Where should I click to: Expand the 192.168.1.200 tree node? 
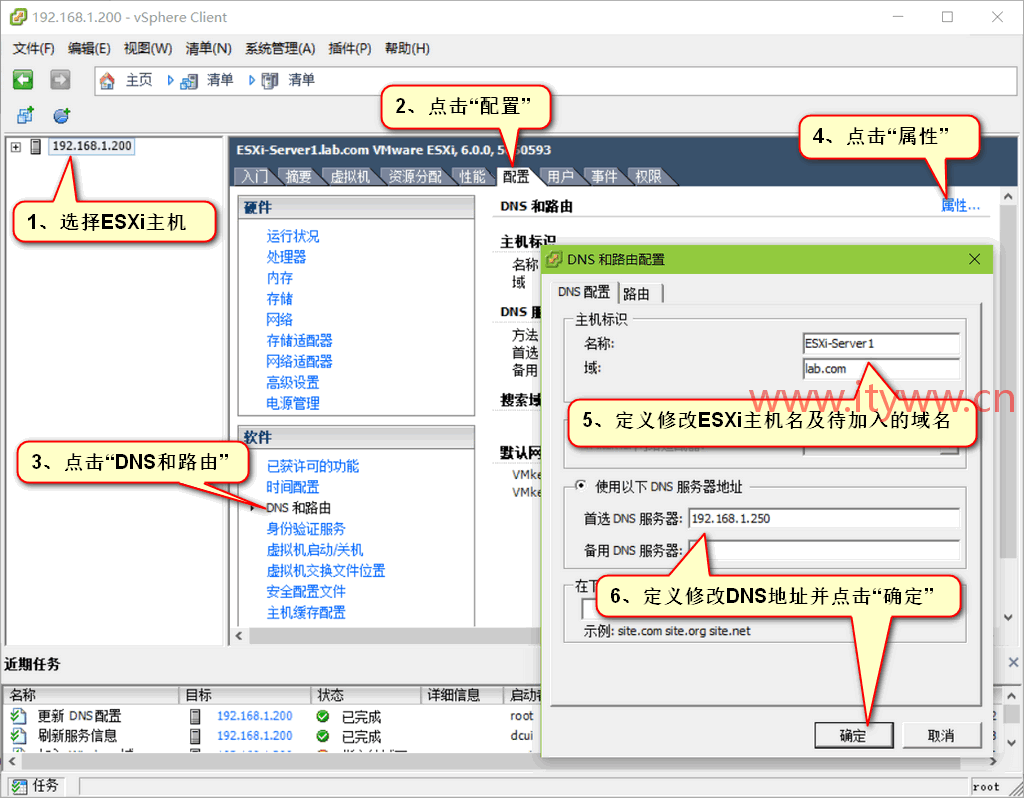click(16, 147)
